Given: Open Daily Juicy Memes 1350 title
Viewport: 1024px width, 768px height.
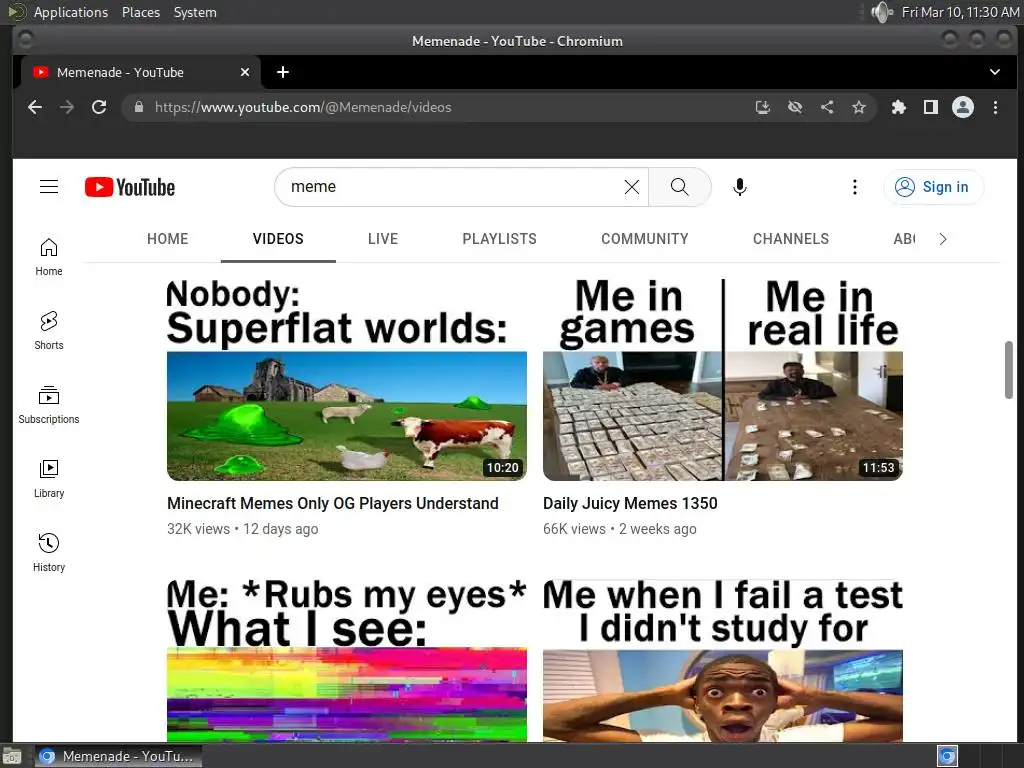Looking at the screenshot, I should coord(630,504).
